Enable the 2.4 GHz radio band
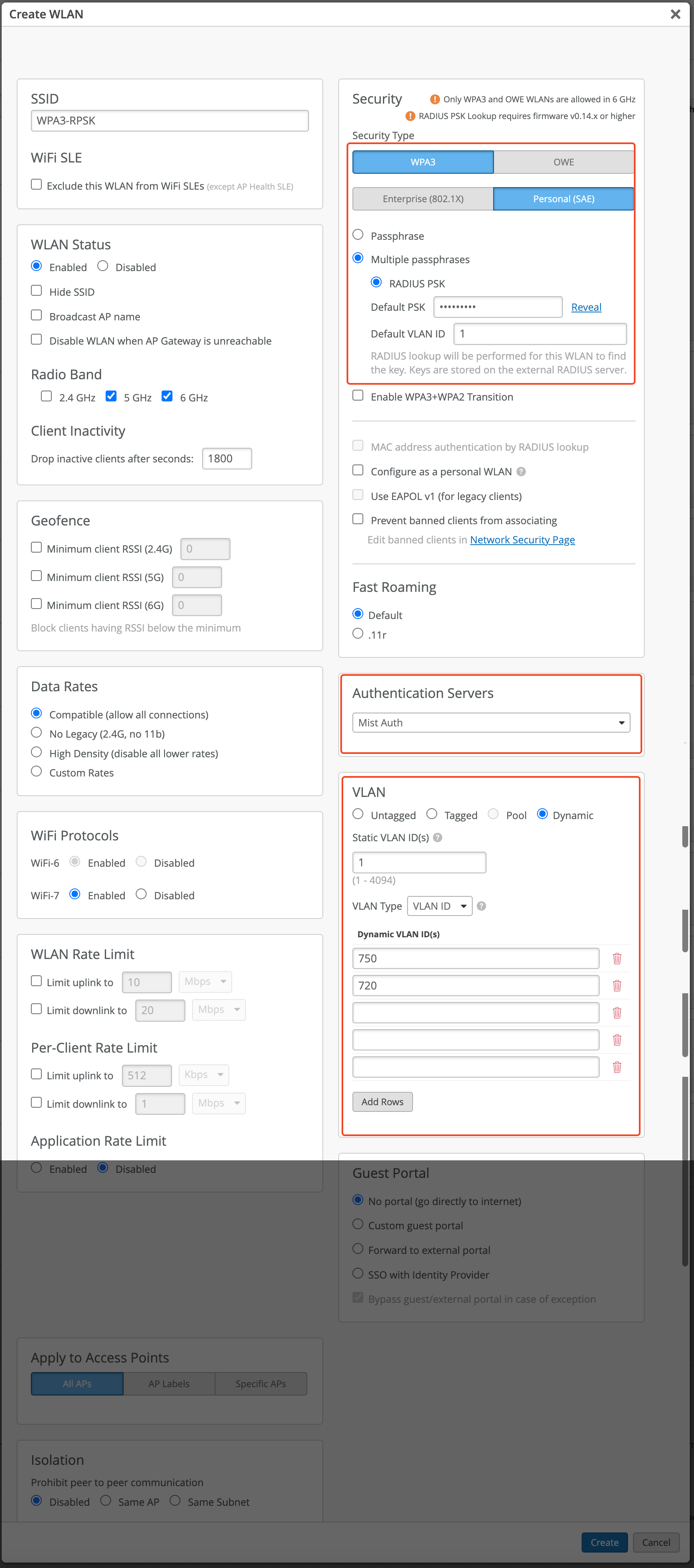 (x=46, y=396)
